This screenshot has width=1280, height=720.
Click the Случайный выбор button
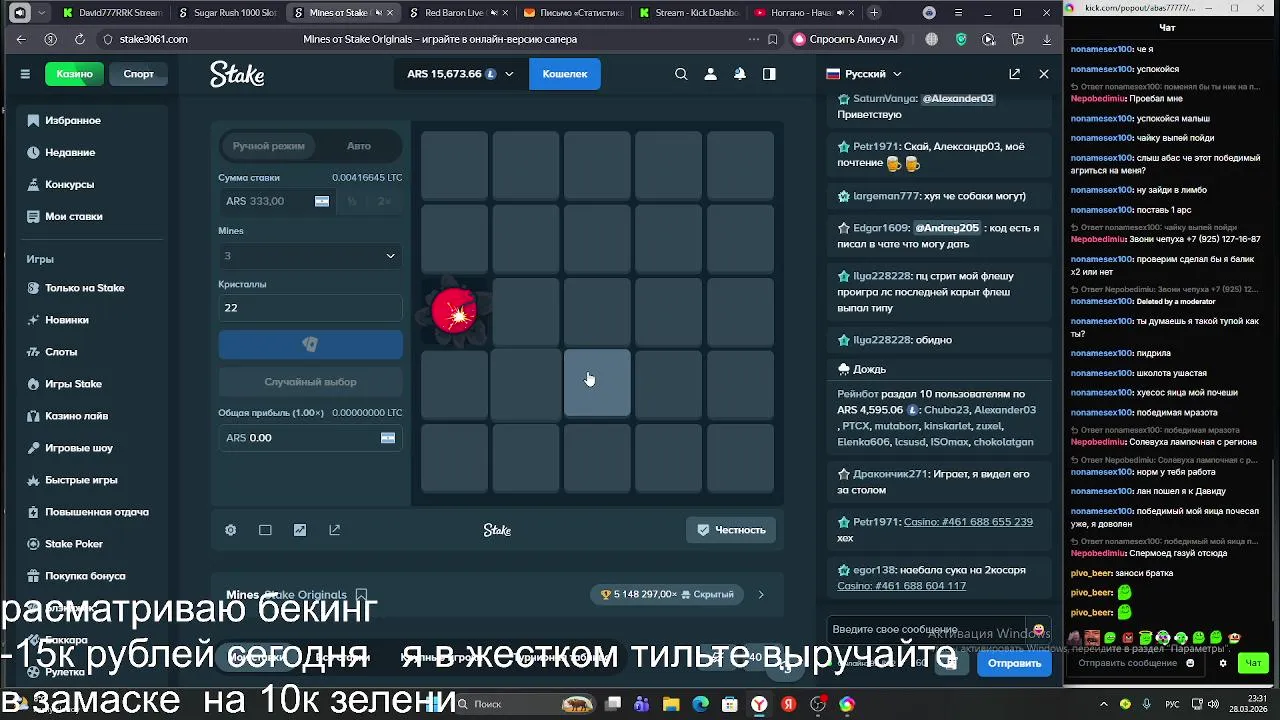coord(310,382)
